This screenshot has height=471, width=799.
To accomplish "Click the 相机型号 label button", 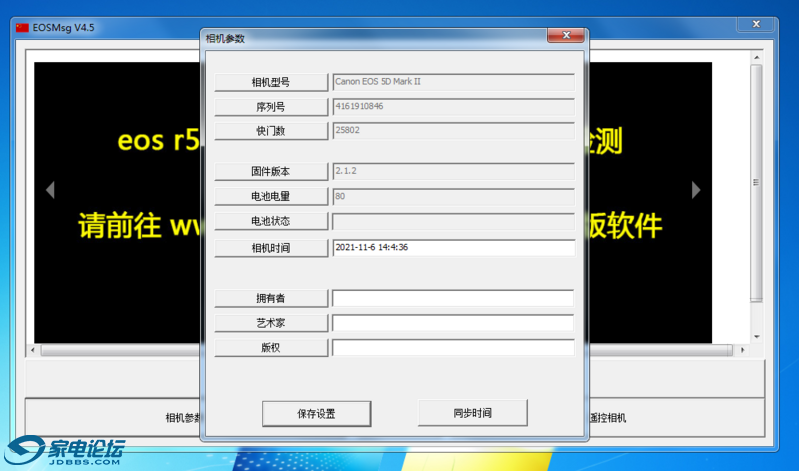I will [271, 82].
